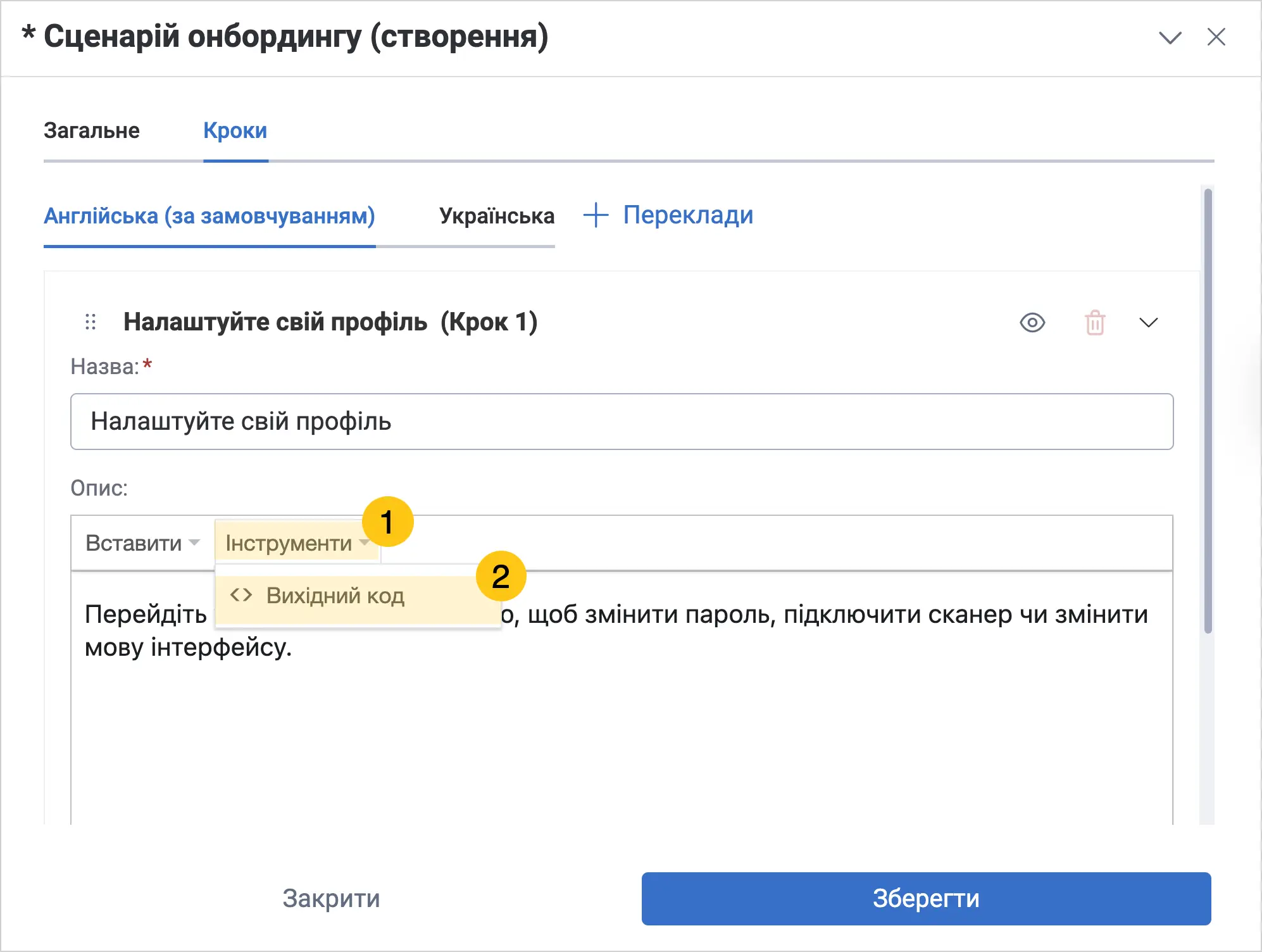
Task: Collapse the Step 1 panel chevron
Action: tap(1148, 323)
